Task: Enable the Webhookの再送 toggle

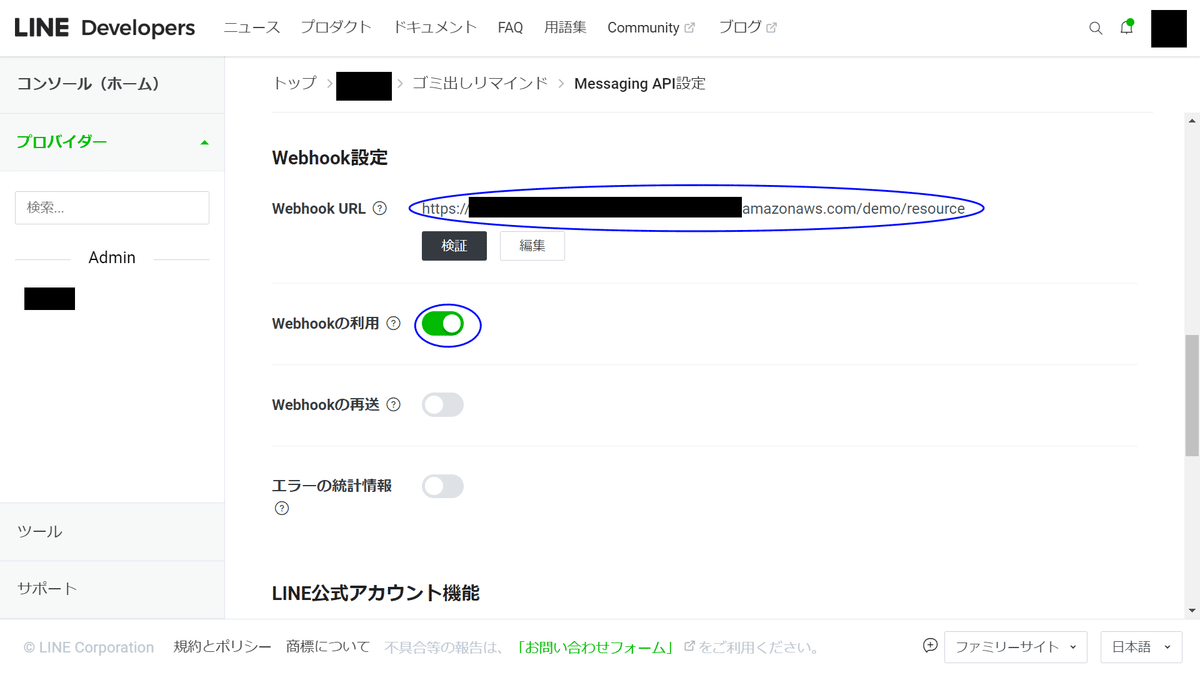Action: [x=442, y=404]
